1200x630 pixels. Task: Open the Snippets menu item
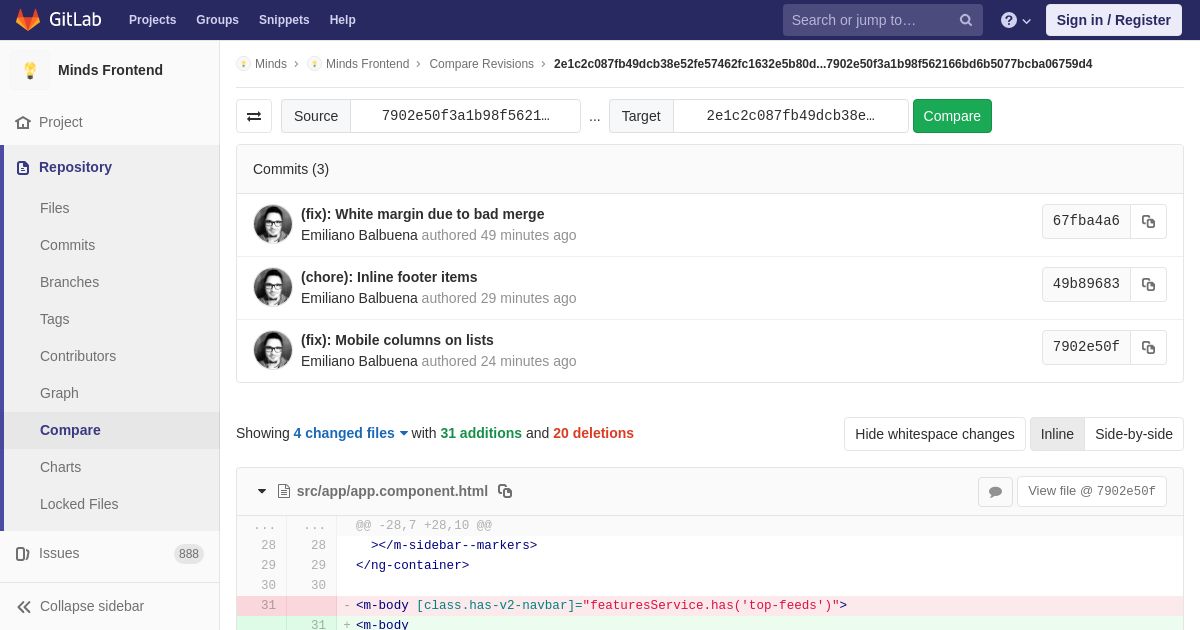point(284,20)
